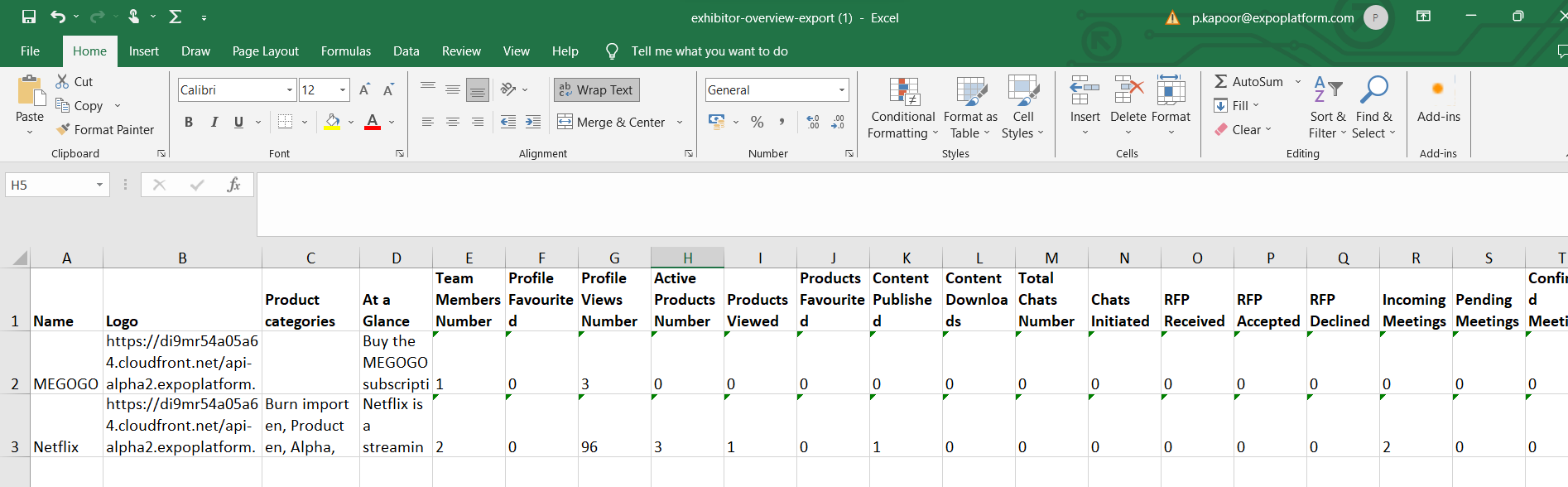This screenshot has width=1568, height=487.
Task: Apply the red font color
Action: [373, 122]
